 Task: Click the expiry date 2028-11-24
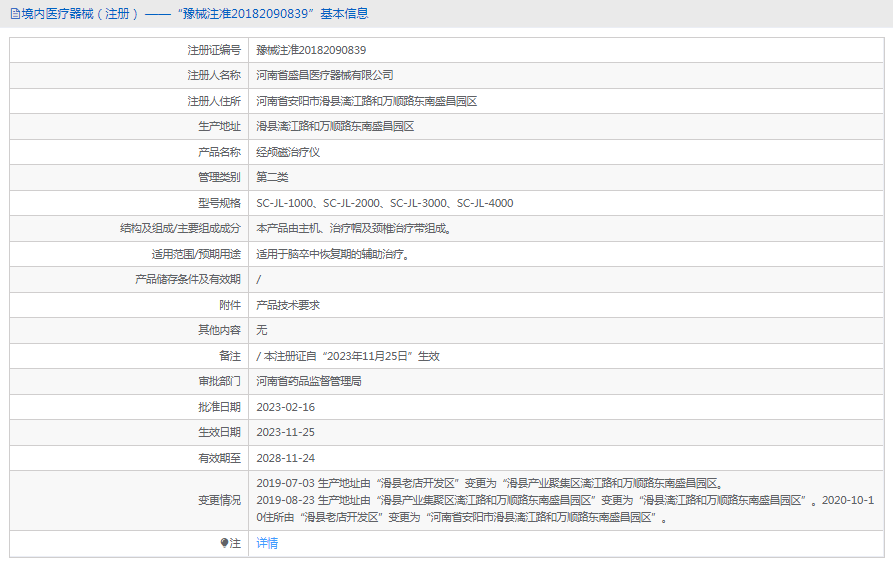285,458
